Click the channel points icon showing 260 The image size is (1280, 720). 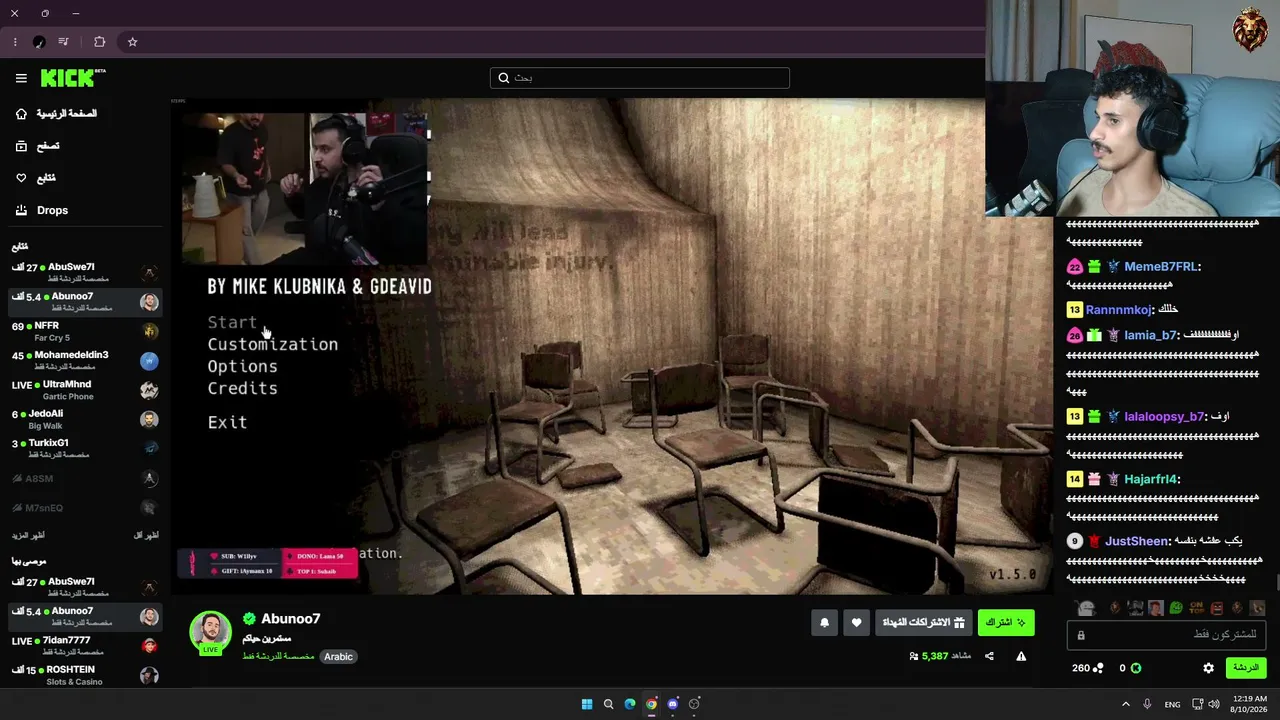pyautogui.click(x=1098, y=668)
